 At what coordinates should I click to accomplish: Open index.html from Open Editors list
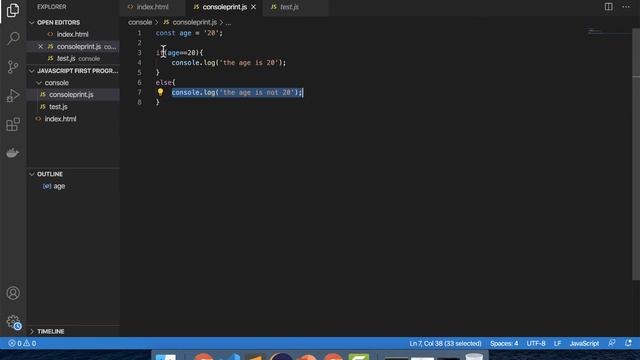[x=73, y=34]
